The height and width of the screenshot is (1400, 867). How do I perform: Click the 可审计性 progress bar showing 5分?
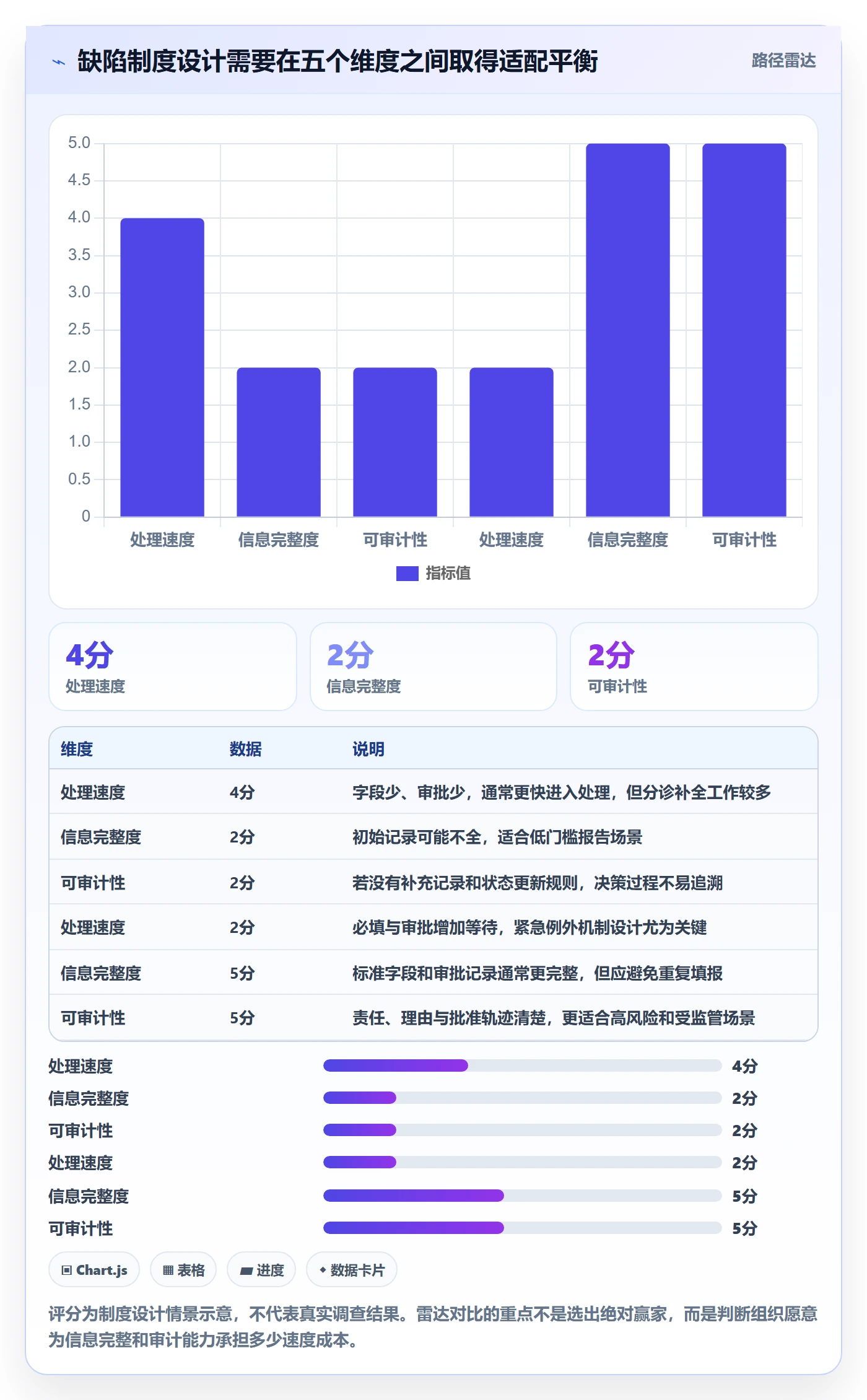[x=522, y=1228]
